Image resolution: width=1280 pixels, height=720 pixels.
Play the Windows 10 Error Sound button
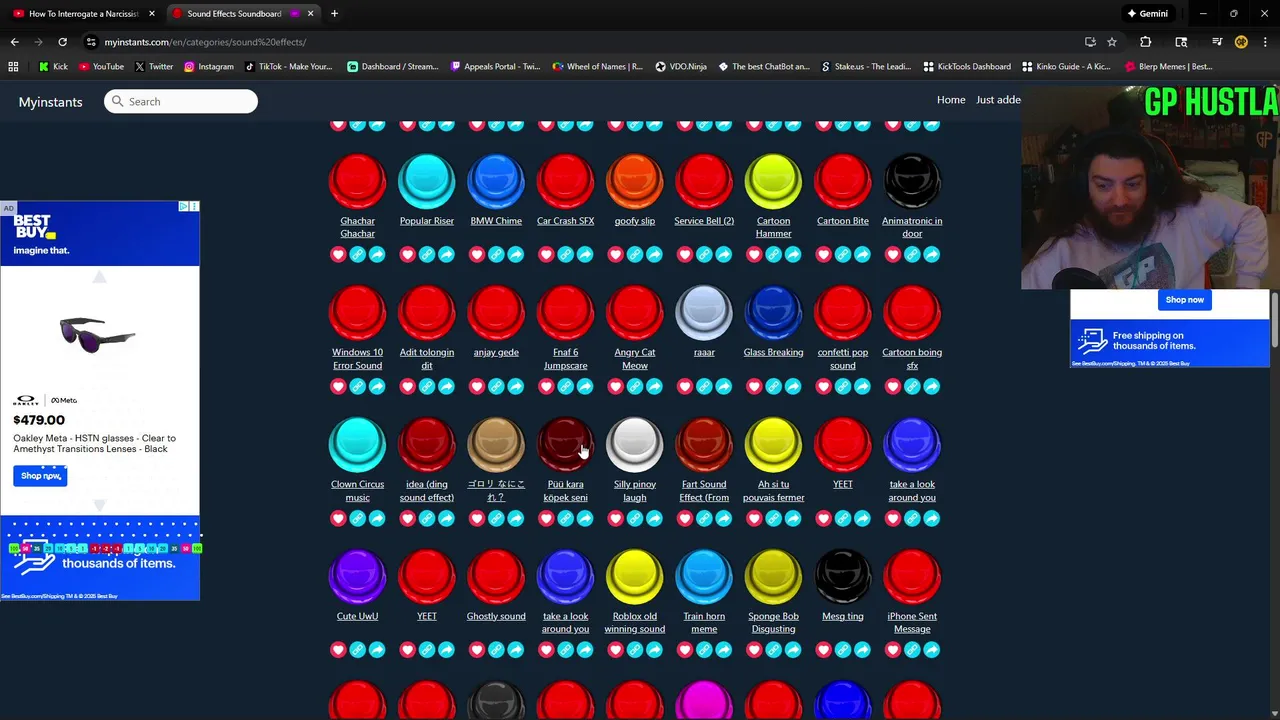click(357, 313)
